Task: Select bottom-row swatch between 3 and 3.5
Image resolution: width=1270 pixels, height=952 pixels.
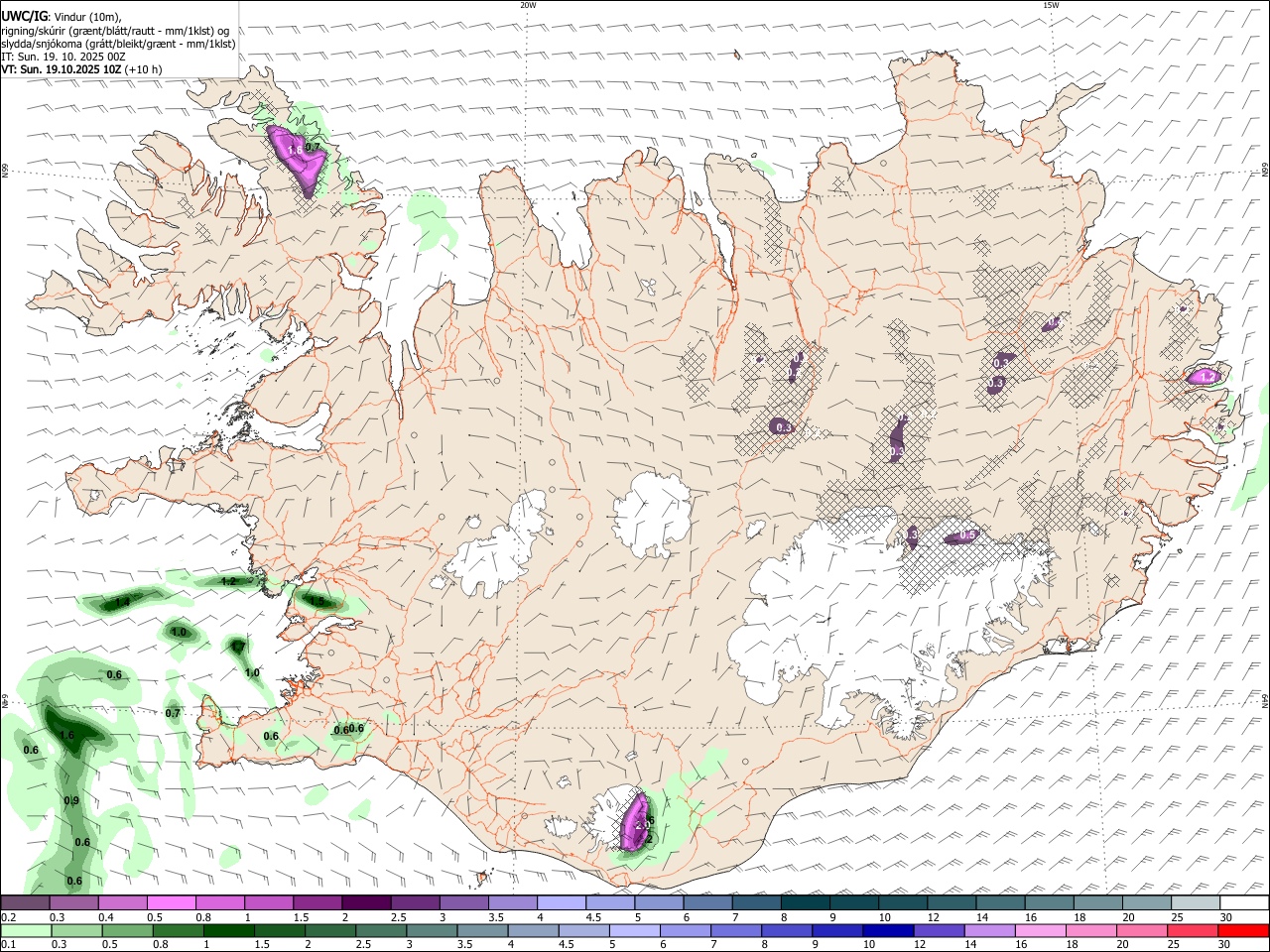Action: [432, 930]
